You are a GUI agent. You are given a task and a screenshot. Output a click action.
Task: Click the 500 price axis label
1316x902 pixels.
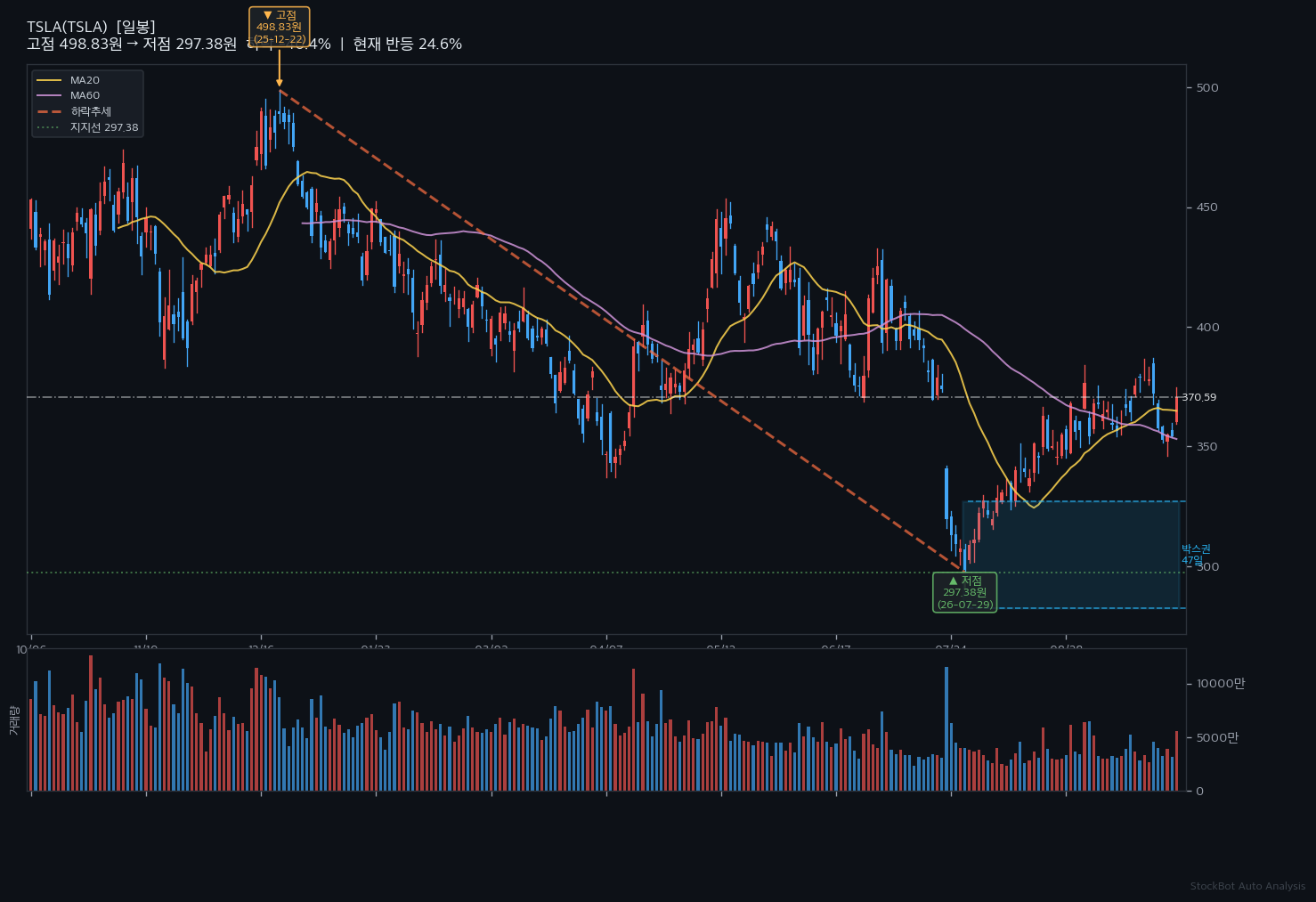pyautogui.click(x=1207, y=87)
